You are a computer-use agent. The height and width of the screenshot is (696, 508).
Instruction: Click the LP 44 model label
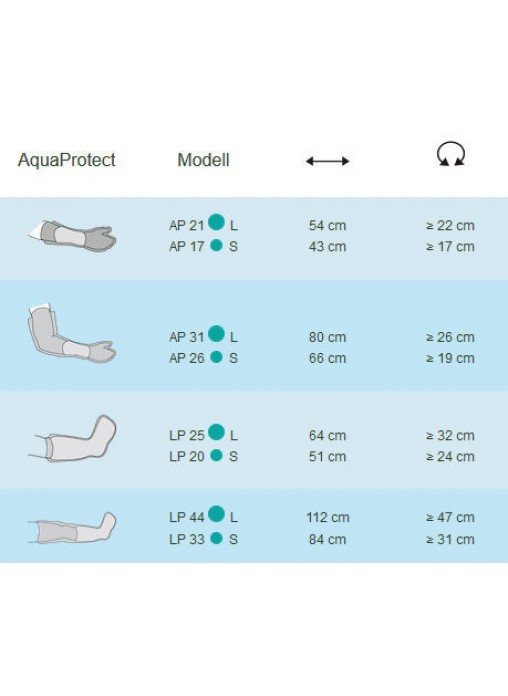point(187,518)
